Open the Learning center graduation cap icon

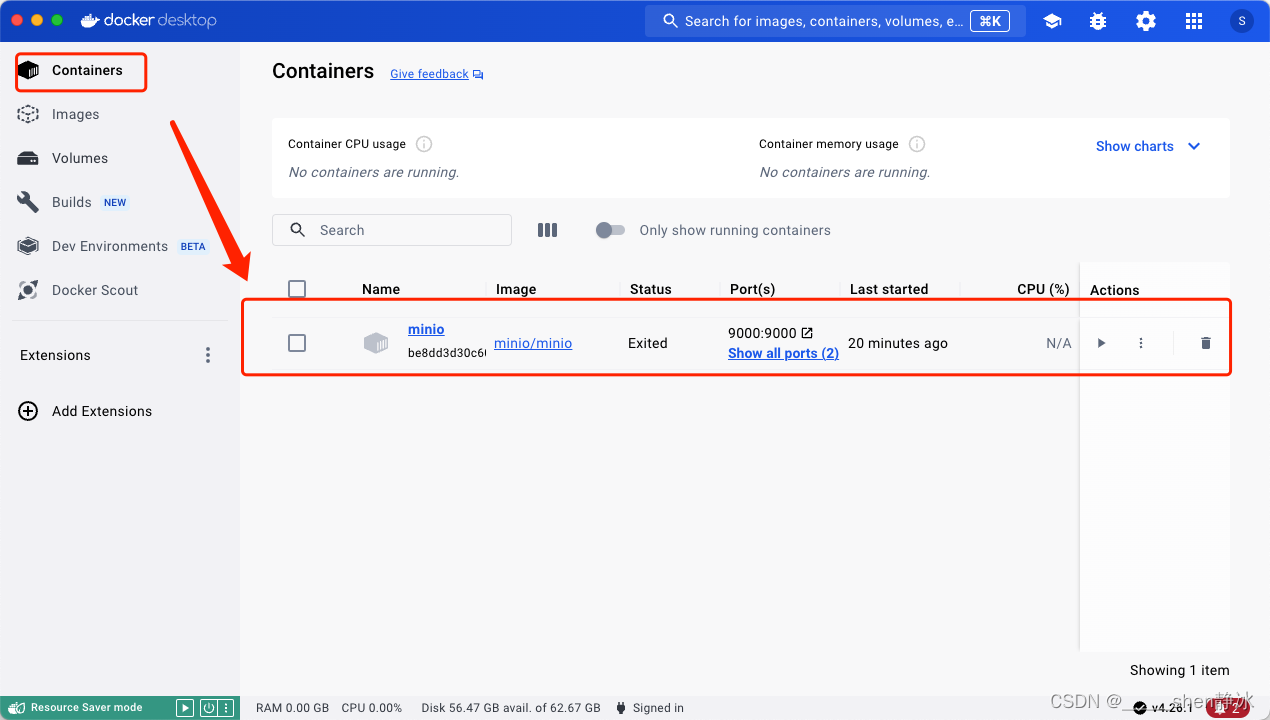1052,21
